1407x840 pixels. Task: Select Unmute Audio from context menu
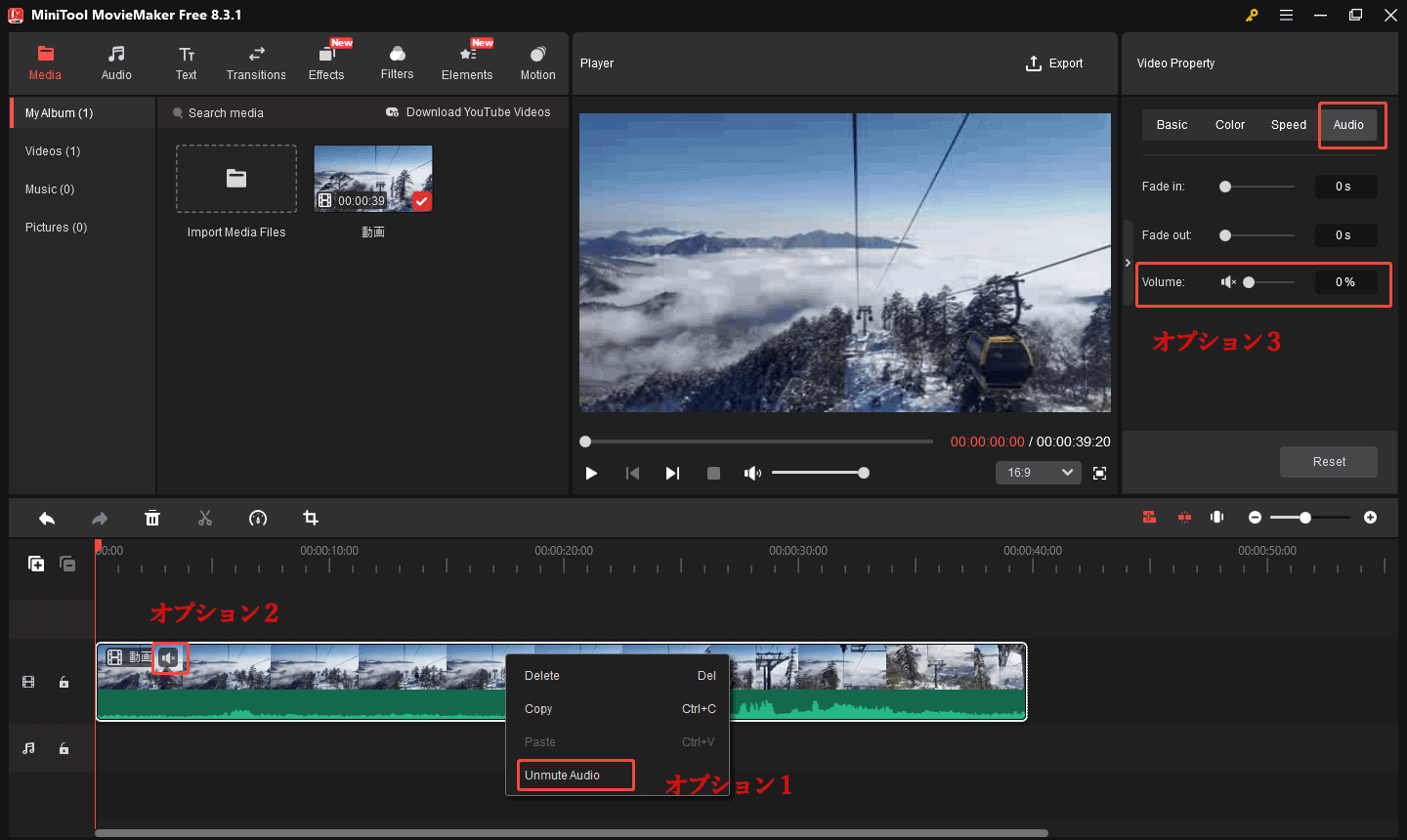[575, 776]
